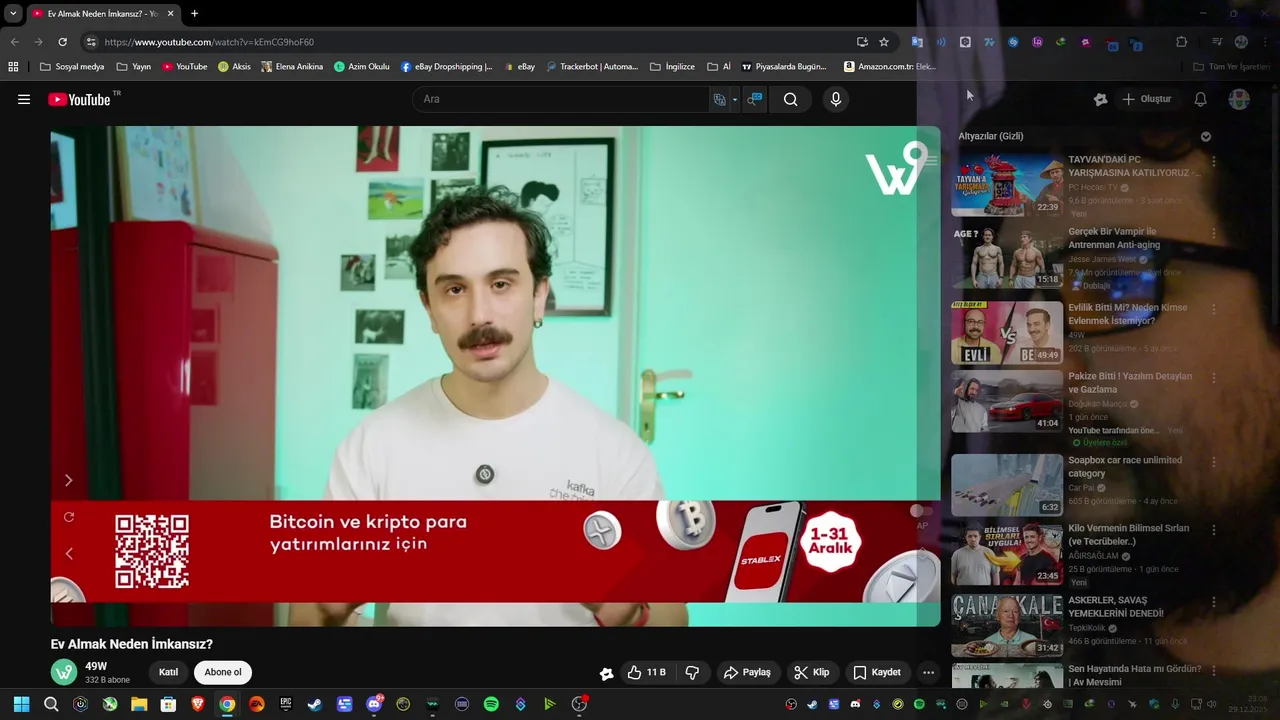Like the video with thumbs up
The width and height of the screenshot is (1280, 720).
tap(646, 672)
